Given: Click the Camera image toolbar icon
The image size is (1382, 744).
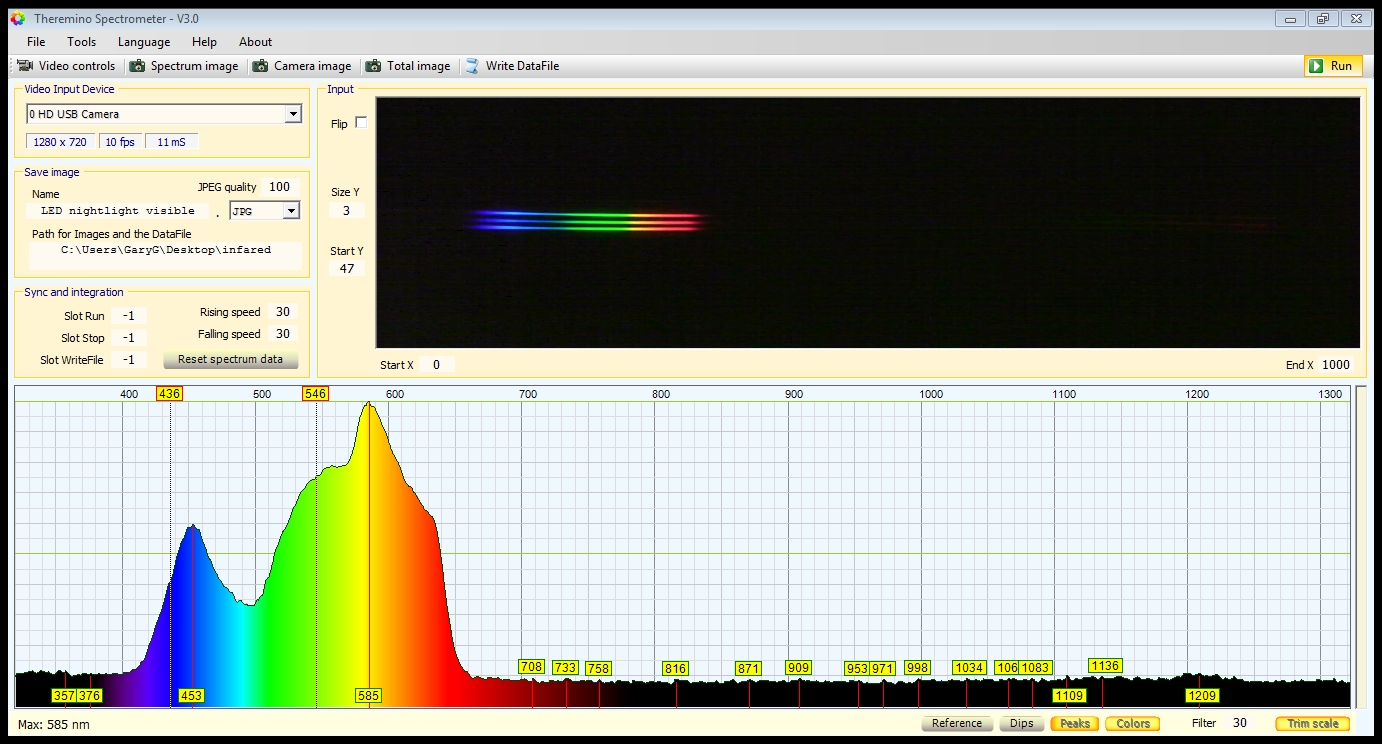Looking at the screenshot, I should coord(260,66).
